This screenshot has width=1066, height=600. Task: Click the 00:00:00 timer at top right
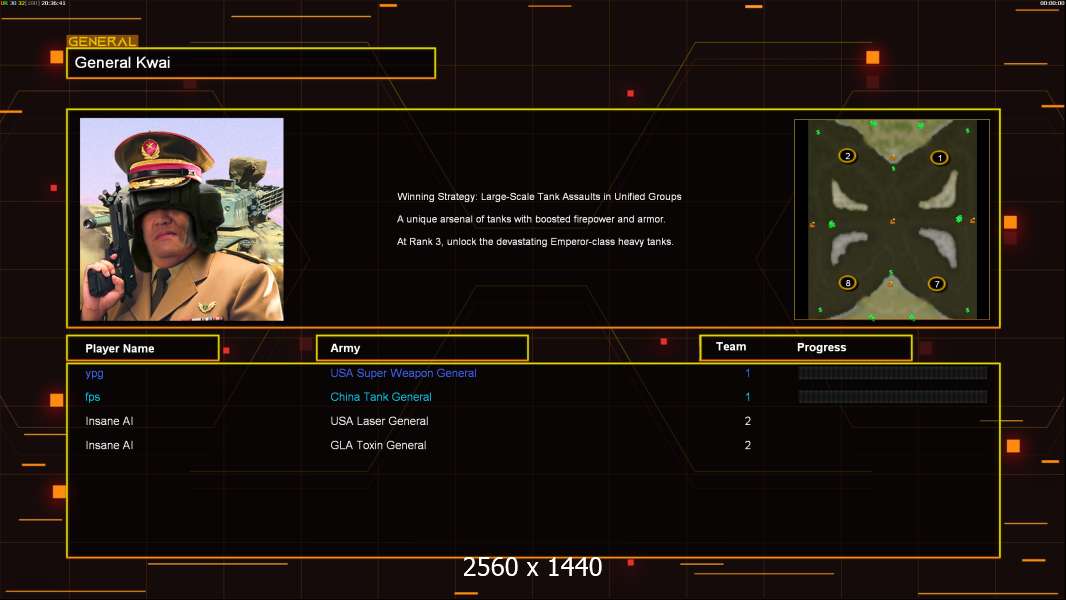click(1052, 3)
